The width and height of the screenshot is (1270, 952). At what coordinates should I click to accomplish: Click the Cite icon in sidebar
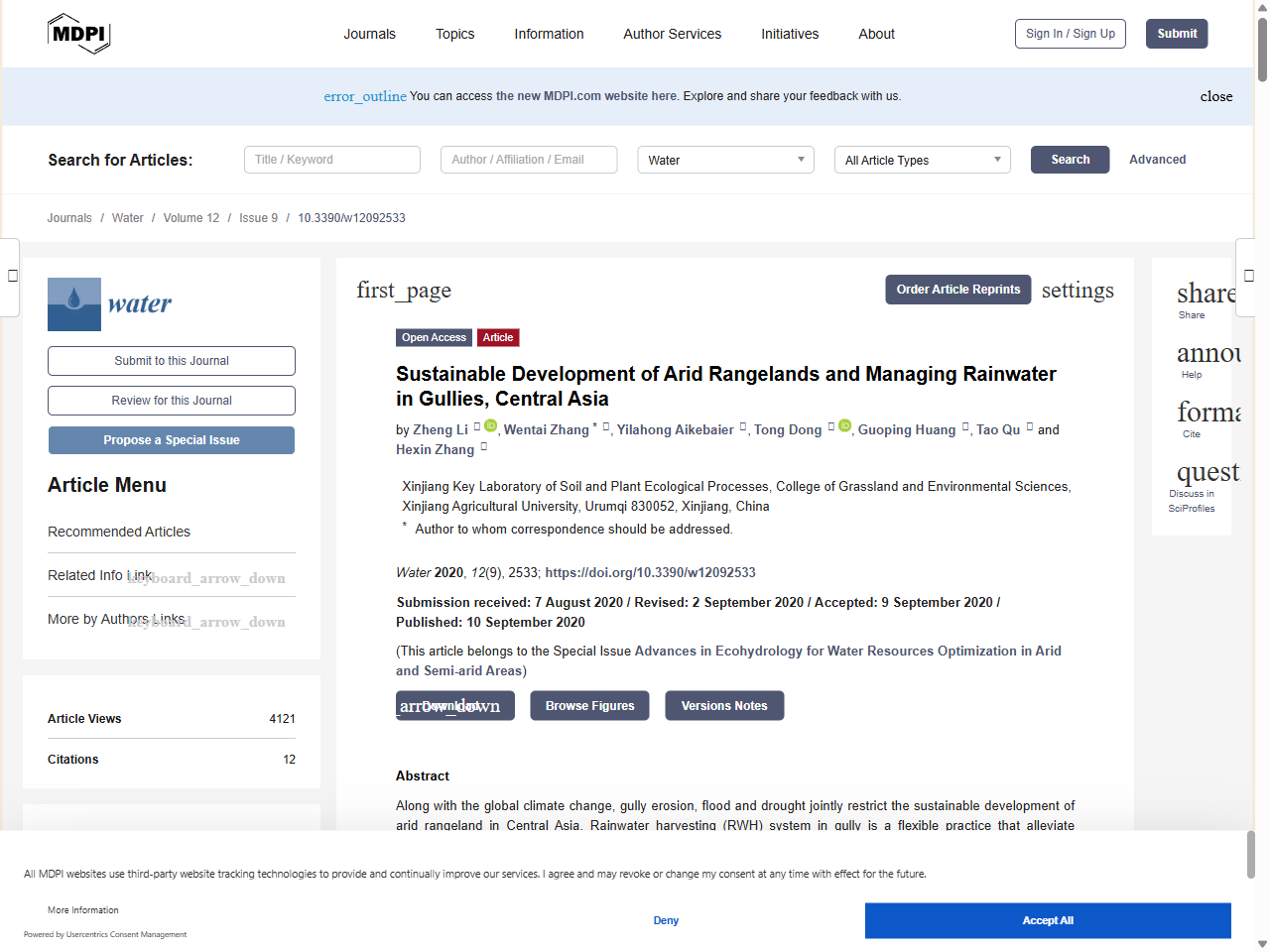1205,414
